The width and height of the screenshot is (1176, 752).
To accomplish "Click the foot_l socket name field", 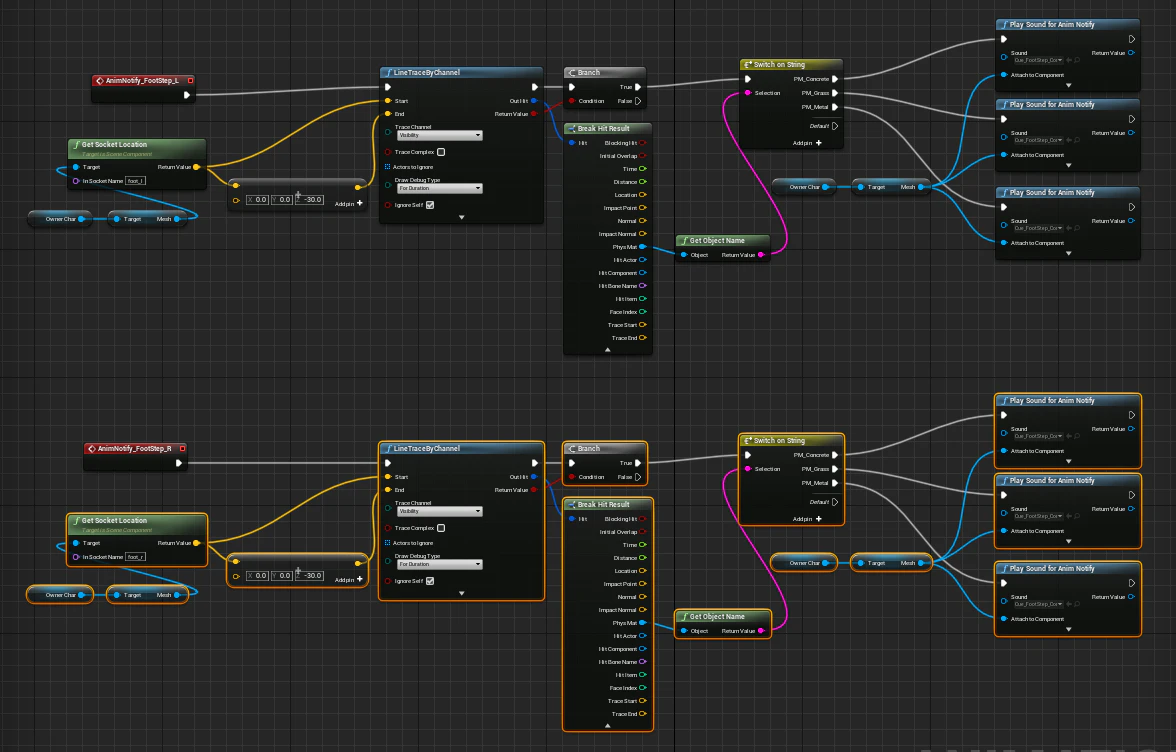I will 136,181.
